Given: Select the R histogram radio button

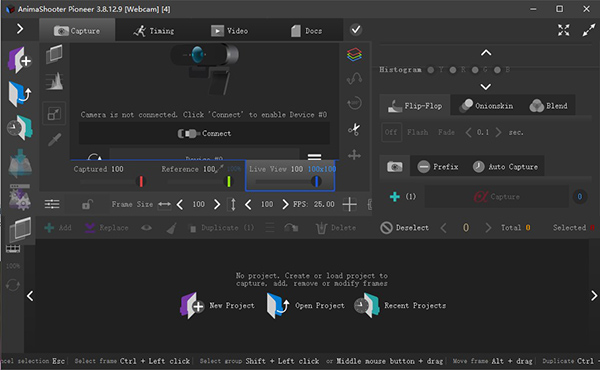Looking at the screenshot, I should [x=453, y=70].
